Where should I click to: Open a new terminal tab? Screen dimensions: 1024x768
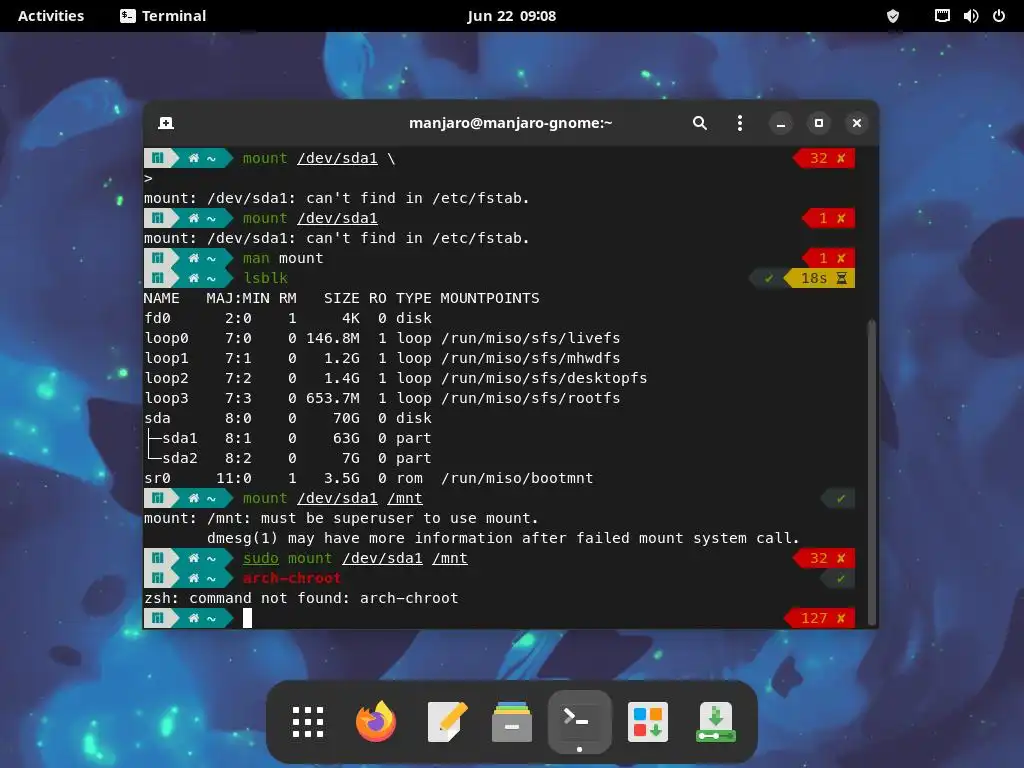(166, 123)
